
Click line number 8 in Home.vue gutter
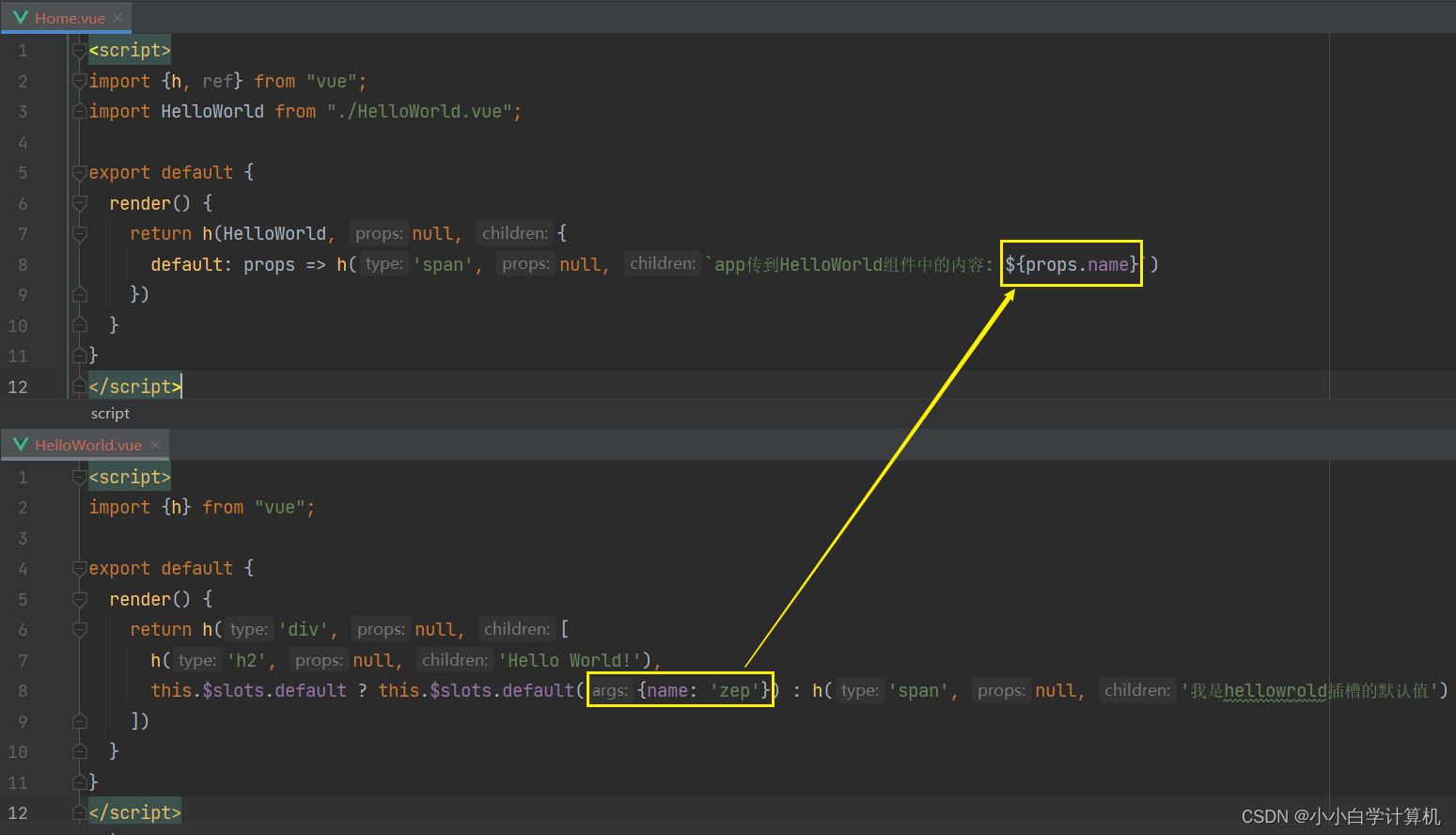click(x=23, y=265)
